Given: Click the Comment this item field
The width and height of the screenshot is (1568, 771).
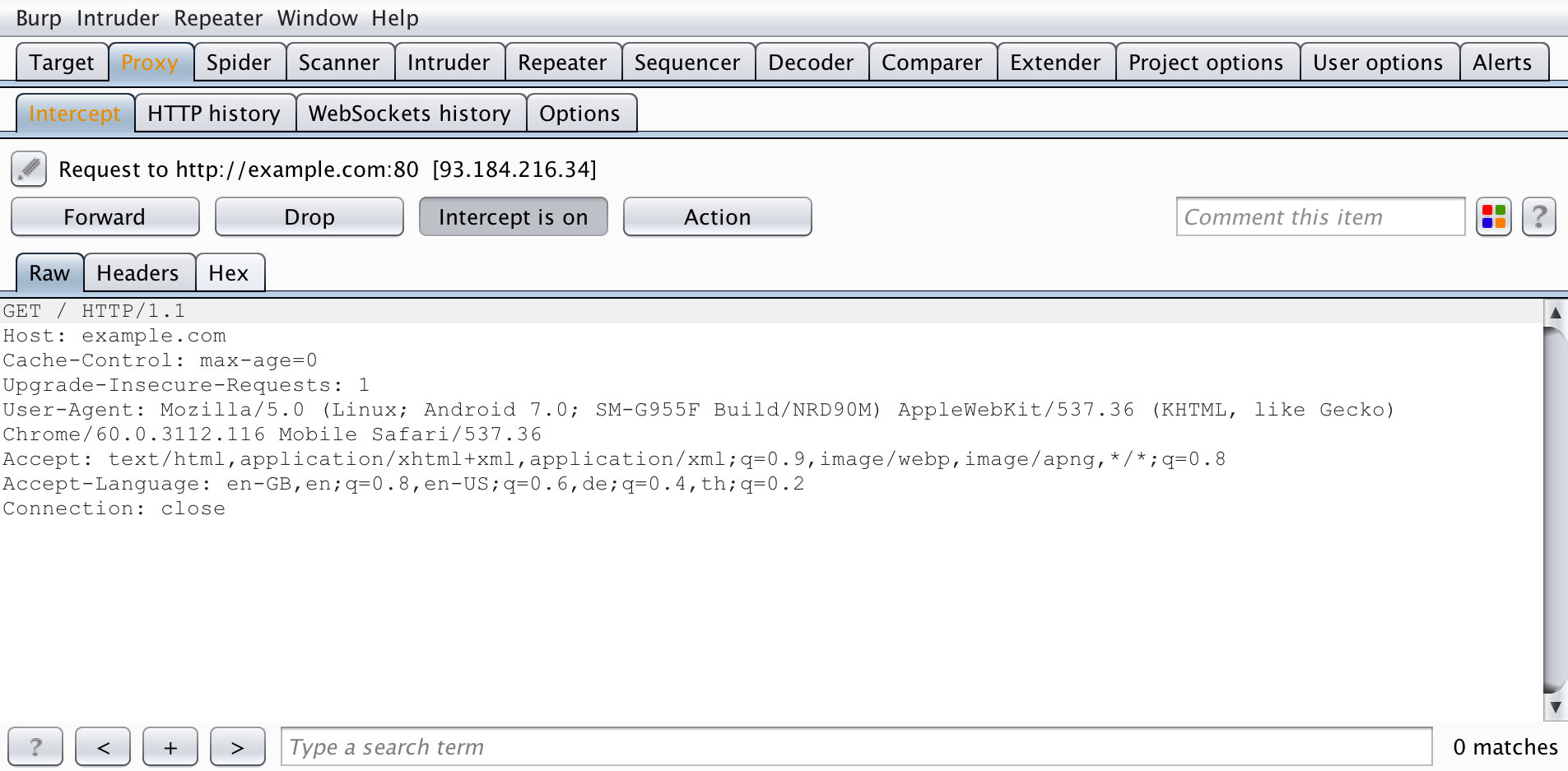Looking at the screenshot, I should click(x=1319, y=217).
